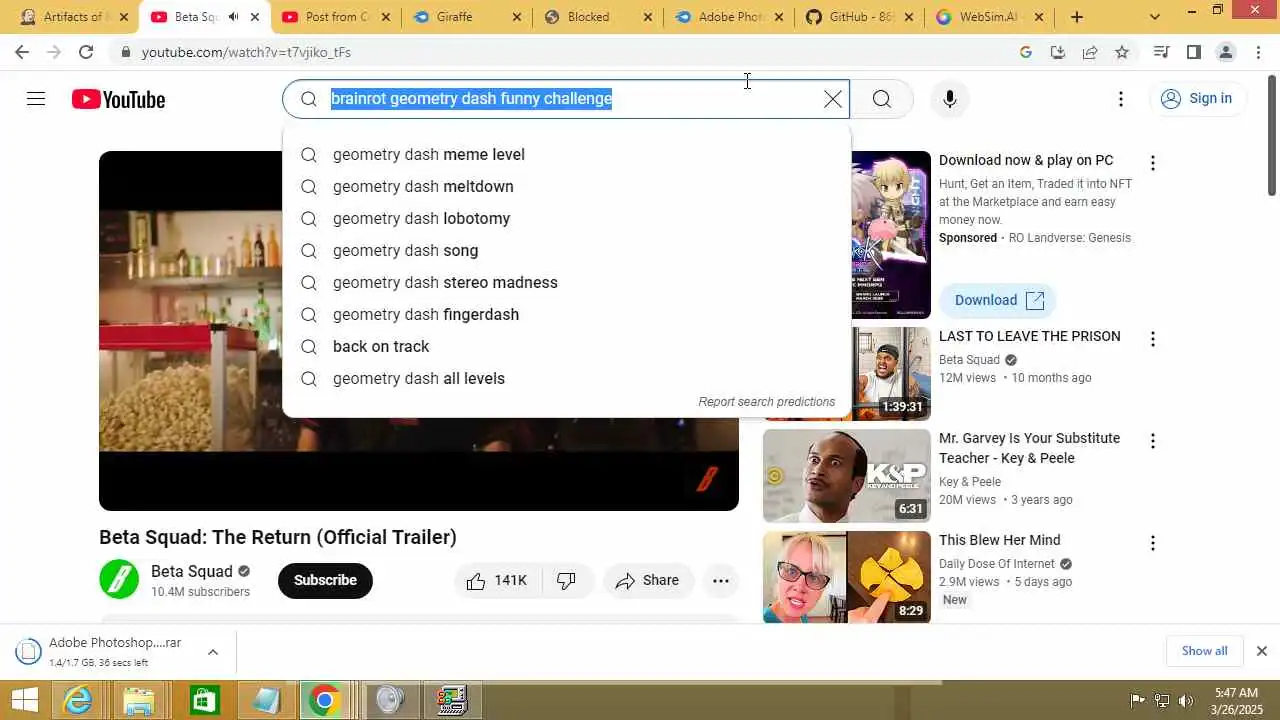Choose suggestion geometry dash fingerdash
Viewport: 1280px width, 720px height.
[x=566, y=314]
